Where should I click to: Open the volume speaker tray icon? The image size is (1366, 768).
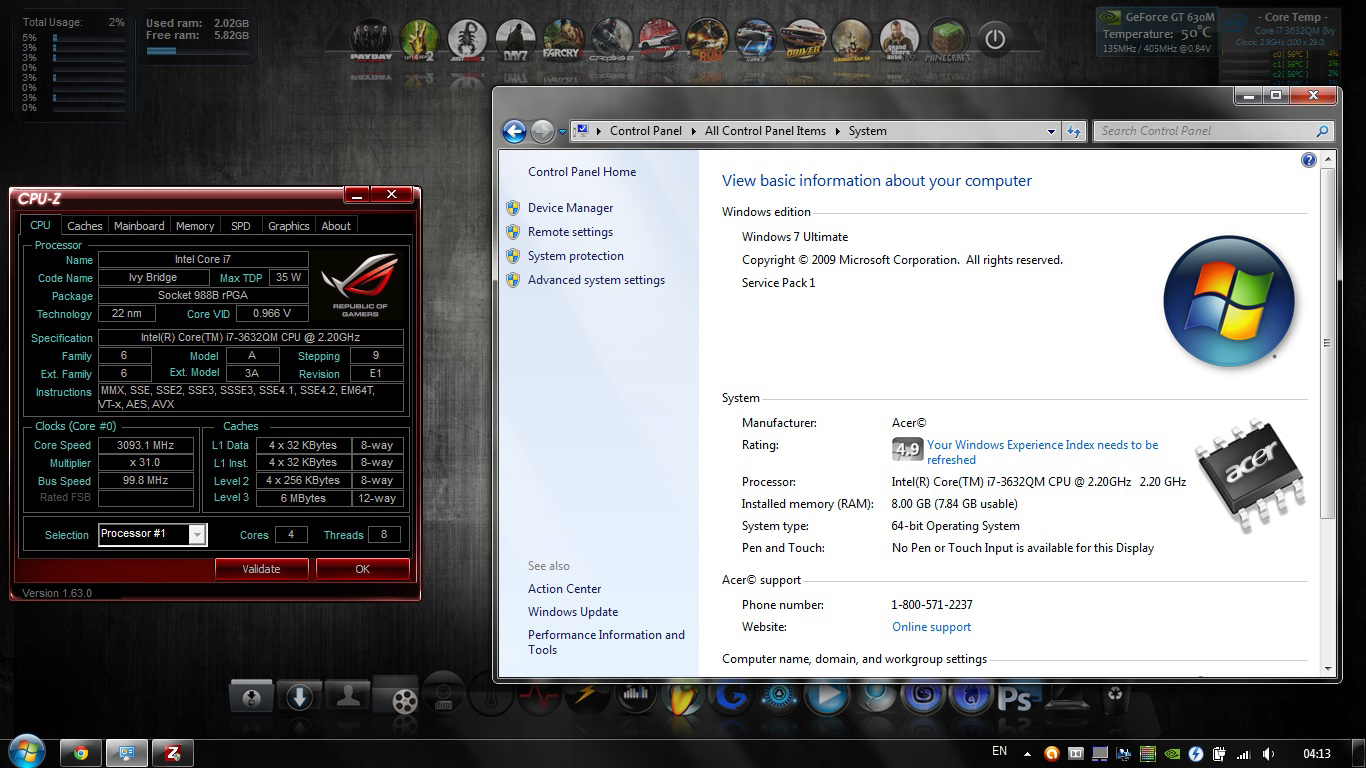(1268, 753)
